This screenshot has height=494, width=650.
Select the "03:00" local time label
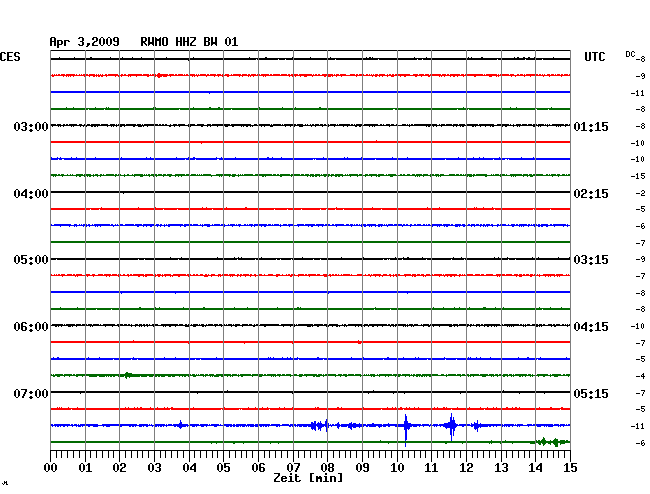[x=31, y=126]
